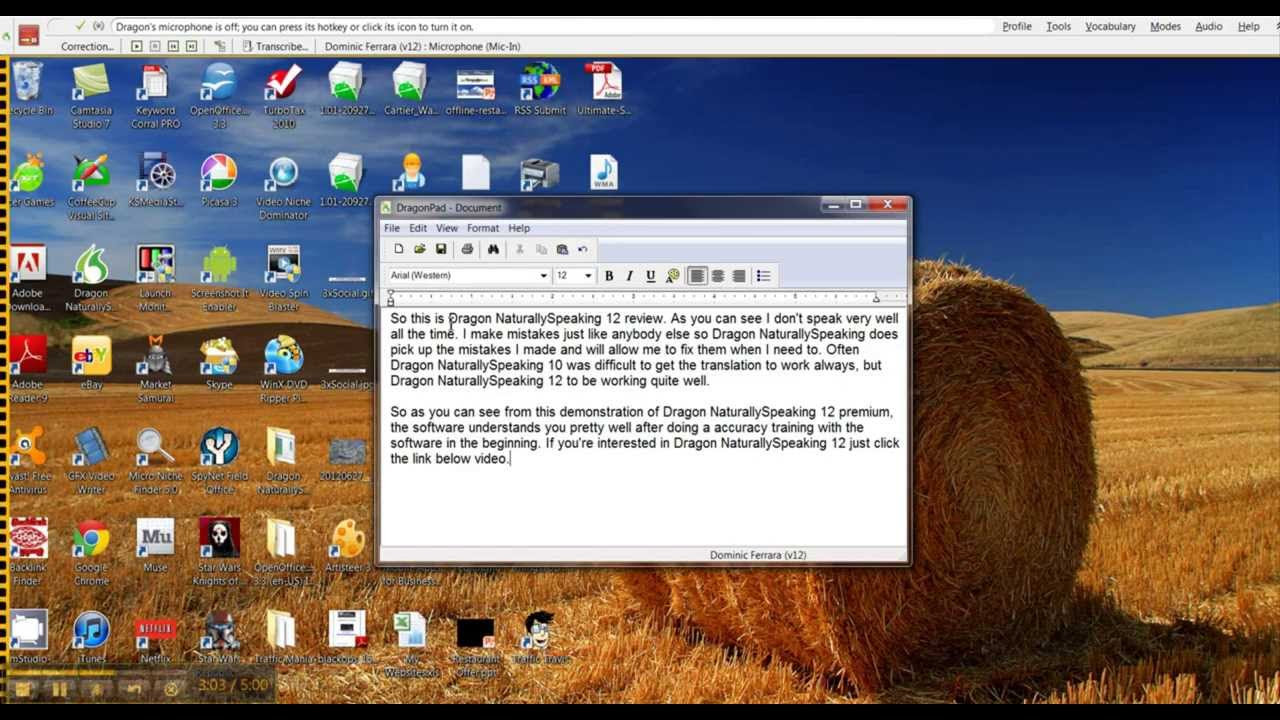Select the "My Websites.xls" desktop file
1280x720 pixels.
pyautogui.click(x=411, y=644)
